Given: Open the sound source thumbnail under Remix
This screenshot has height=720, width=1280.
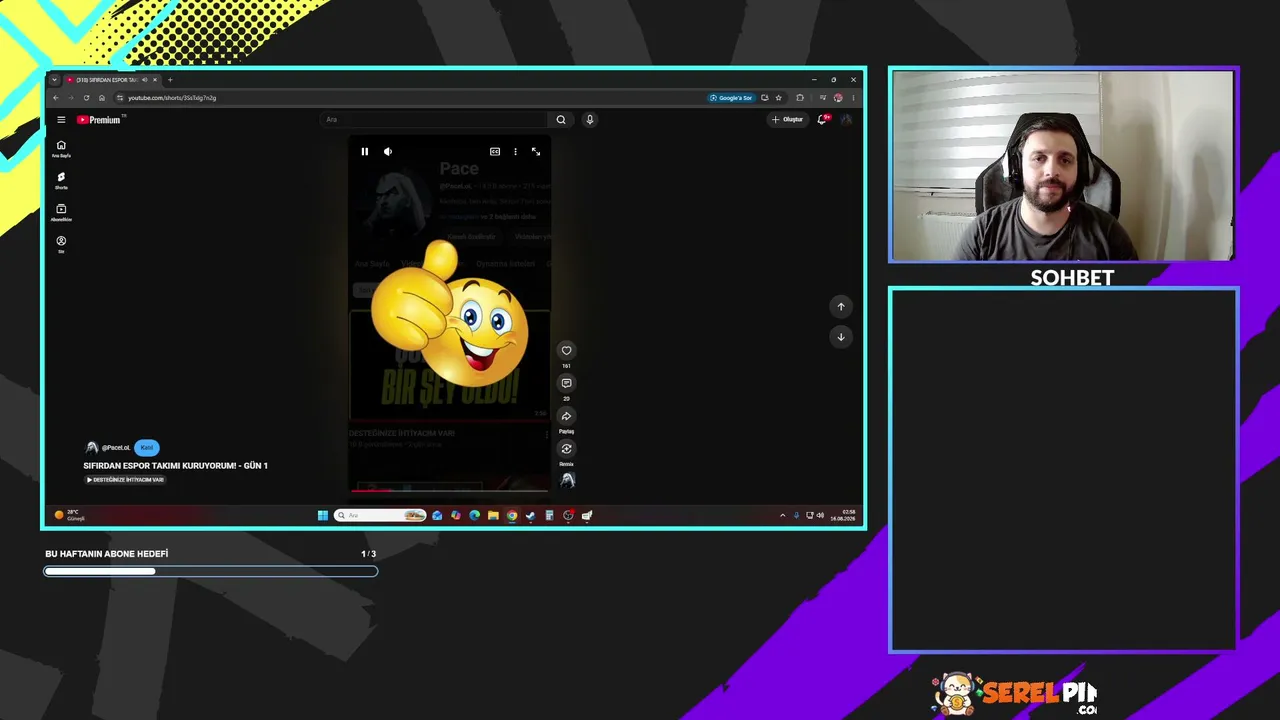Looking at the screenshot, I should [x=567, y=481].
